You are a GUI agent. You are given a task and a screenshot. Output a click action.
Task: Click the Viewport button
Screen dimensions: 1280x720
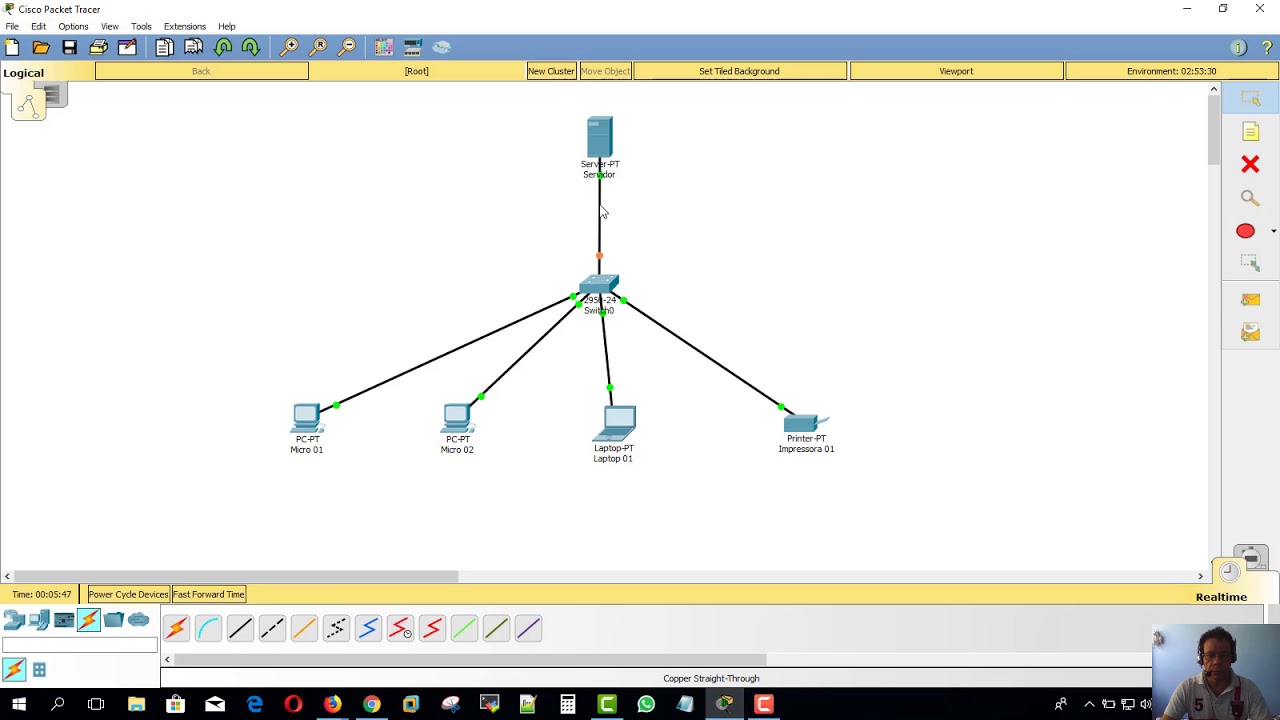click(x=956, y=71)
